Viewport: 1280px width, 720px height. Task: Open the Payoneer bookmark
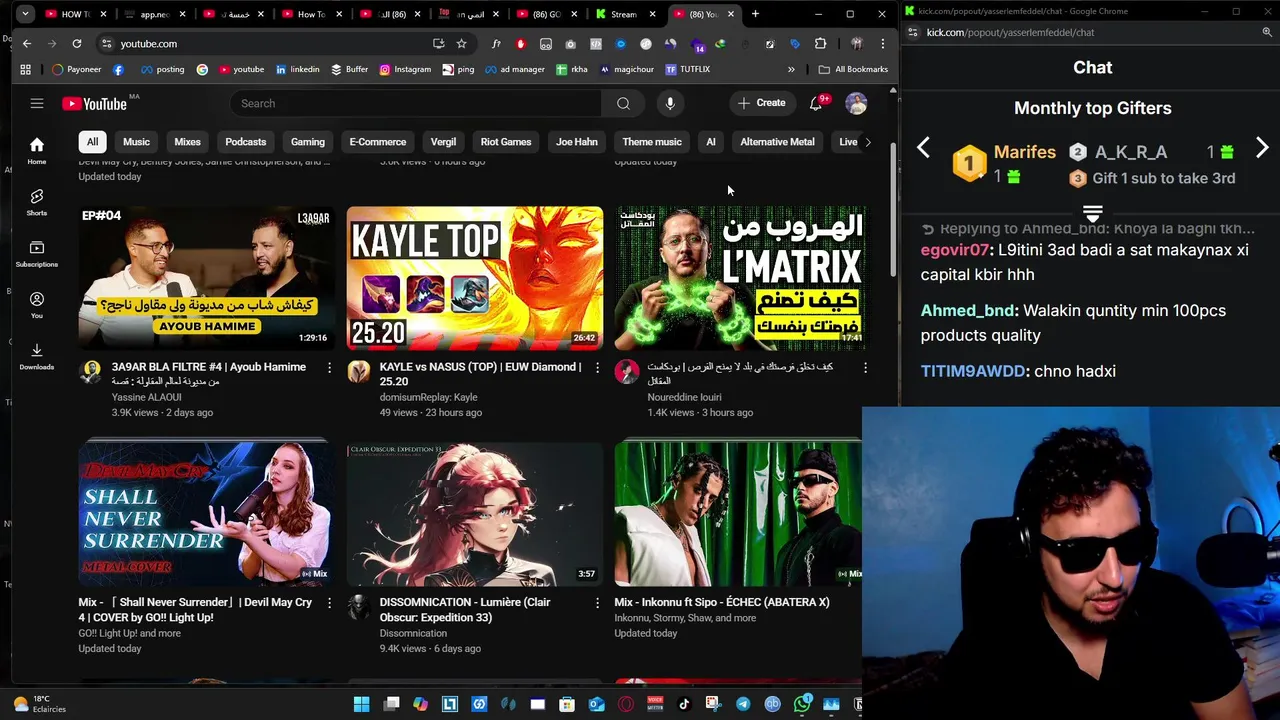tap(77, 69)
